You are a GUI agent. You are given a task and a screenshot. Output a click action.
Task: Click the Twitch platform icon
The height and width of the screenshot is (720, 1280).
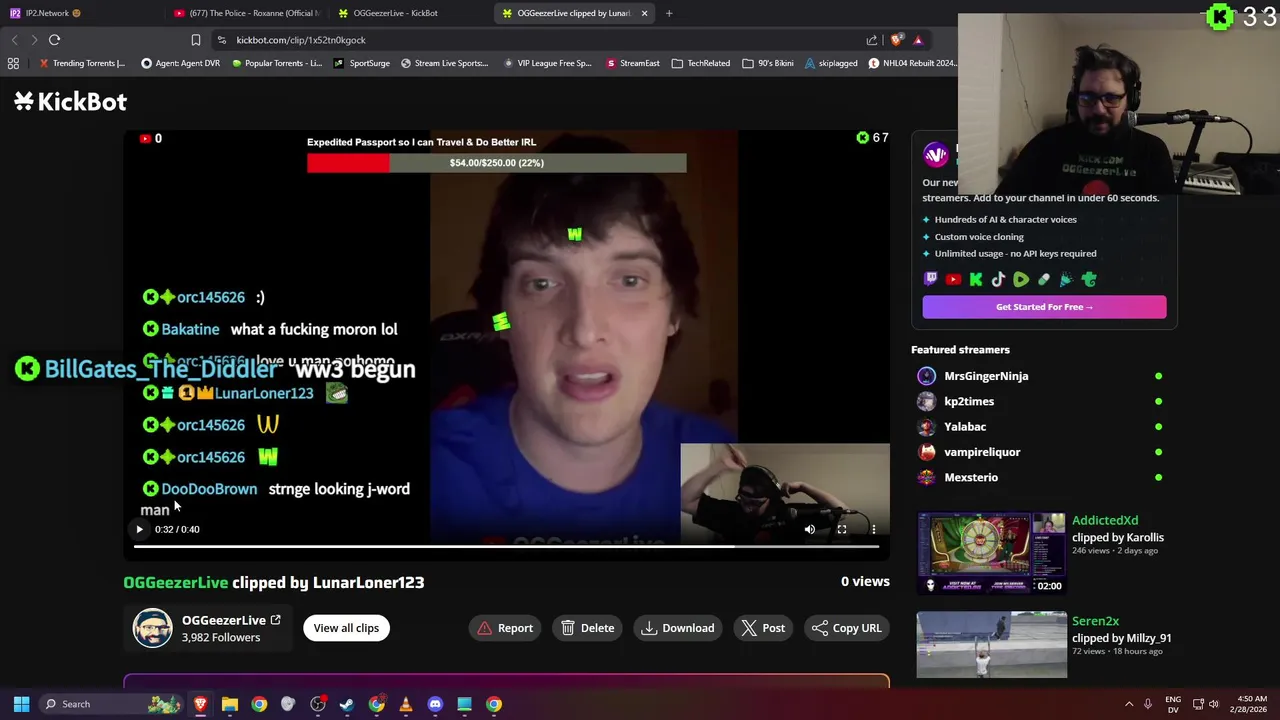tap(931, 280)
